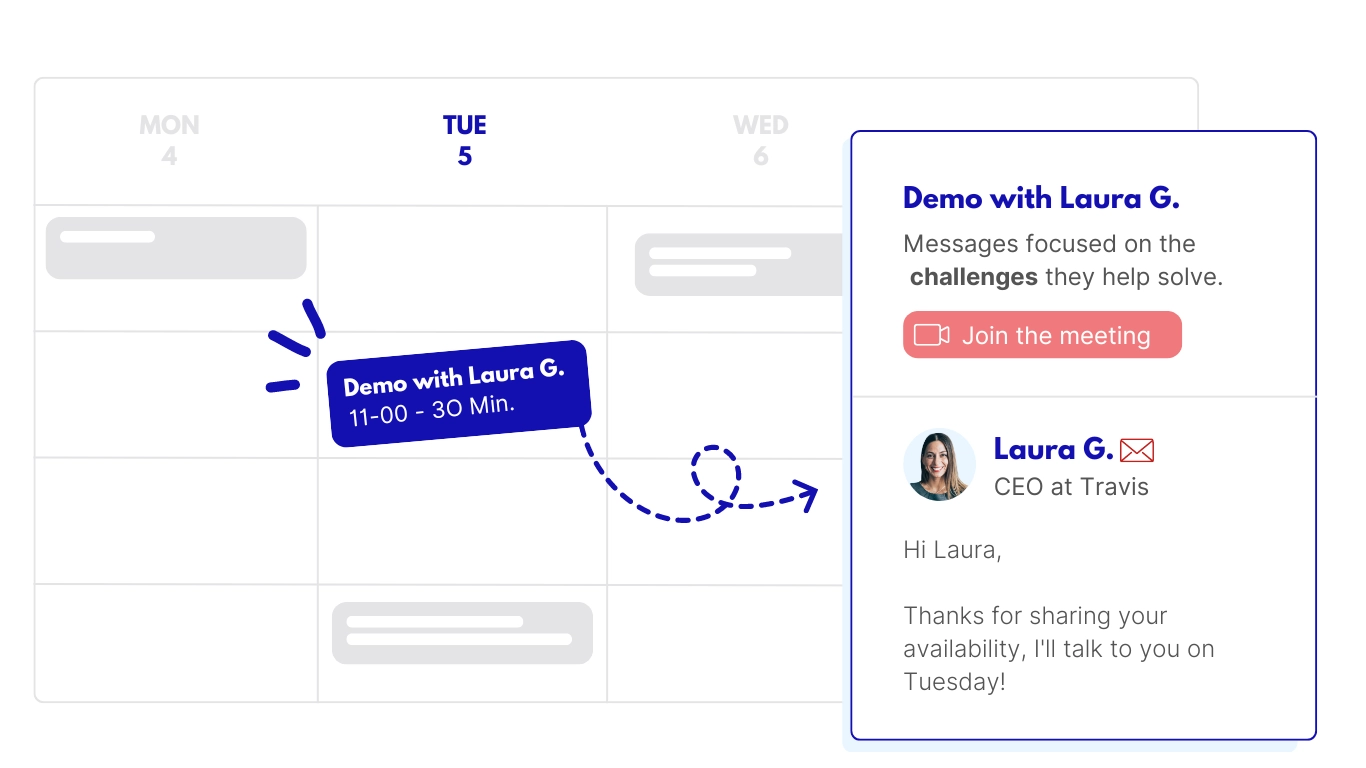This screenshot has height=768, width=1366.
Task: Open the gray placeholder event on Monday
Action: click(x=176, y=248)
